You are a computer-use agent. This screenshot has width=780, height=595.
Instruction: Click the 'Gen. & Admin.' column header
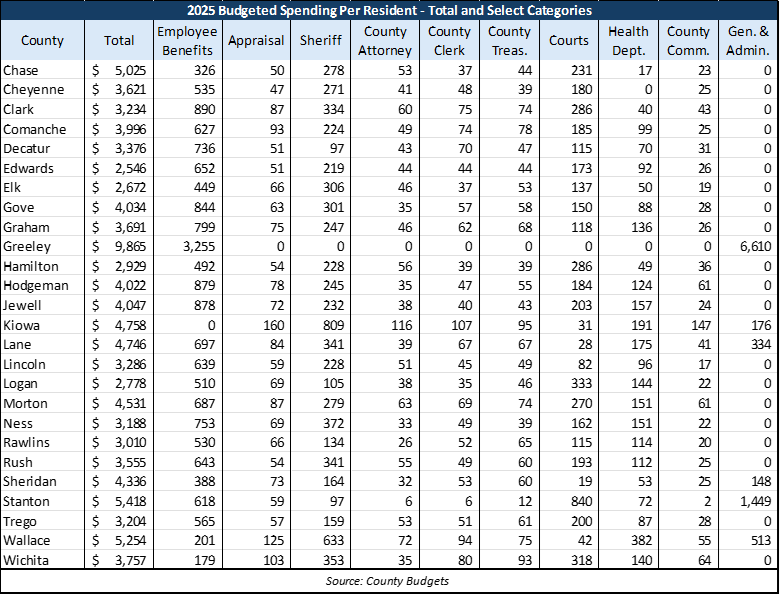[x=747, y=41]
